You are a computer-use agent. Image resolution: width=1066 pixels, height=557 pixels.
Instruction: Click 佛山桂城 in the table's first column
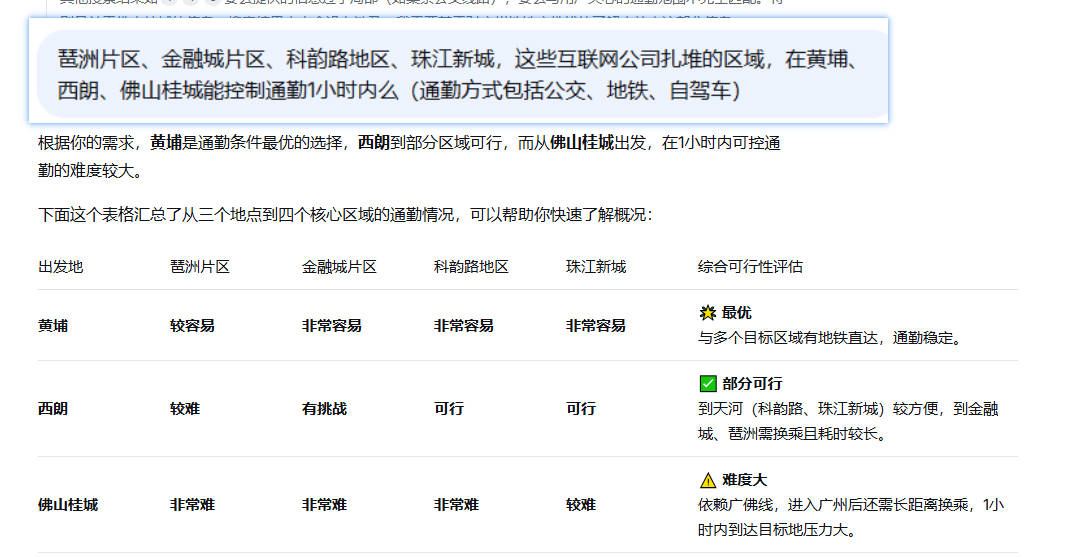[x=68, y=505]
